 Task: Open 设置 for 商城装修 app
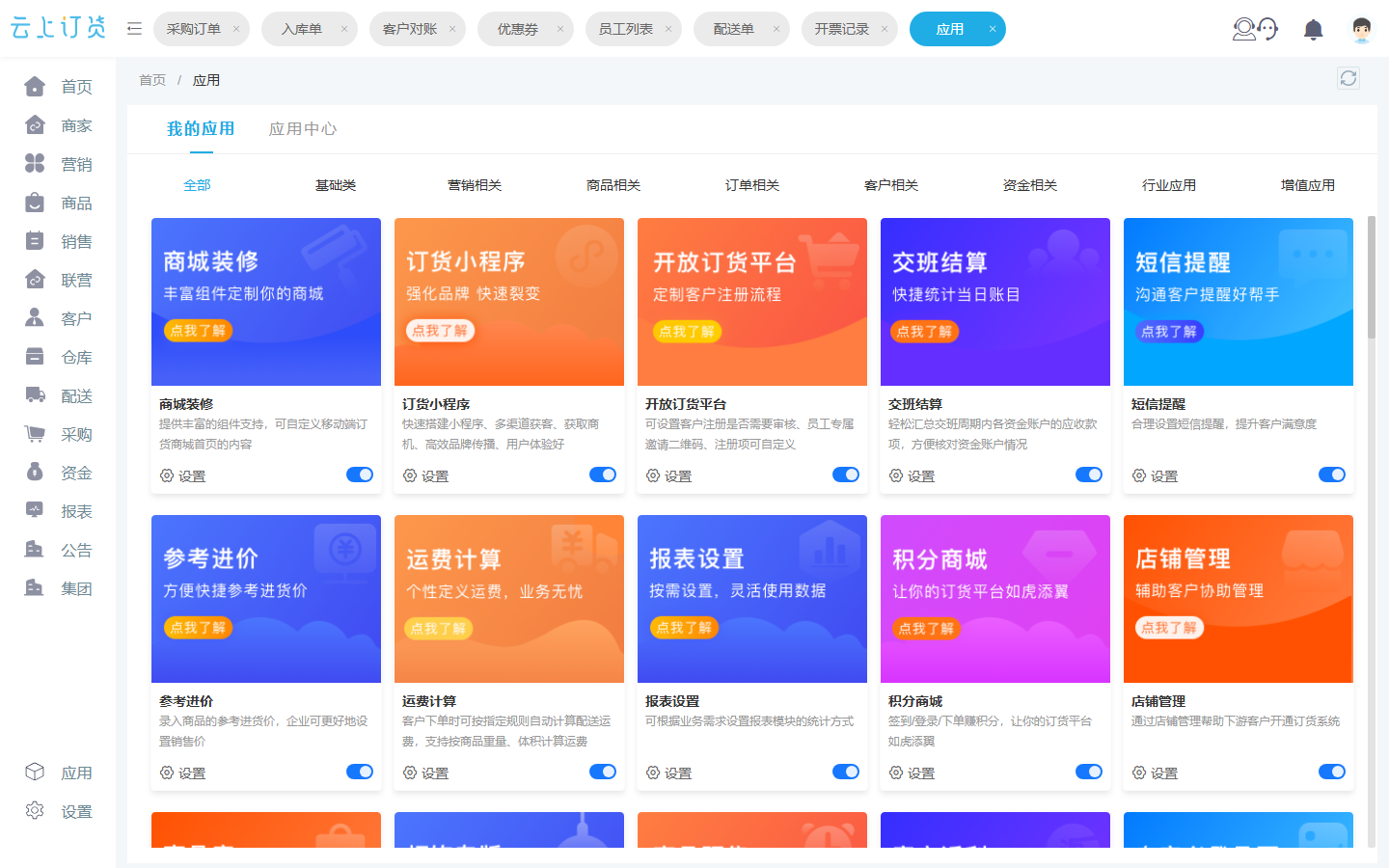182,475
